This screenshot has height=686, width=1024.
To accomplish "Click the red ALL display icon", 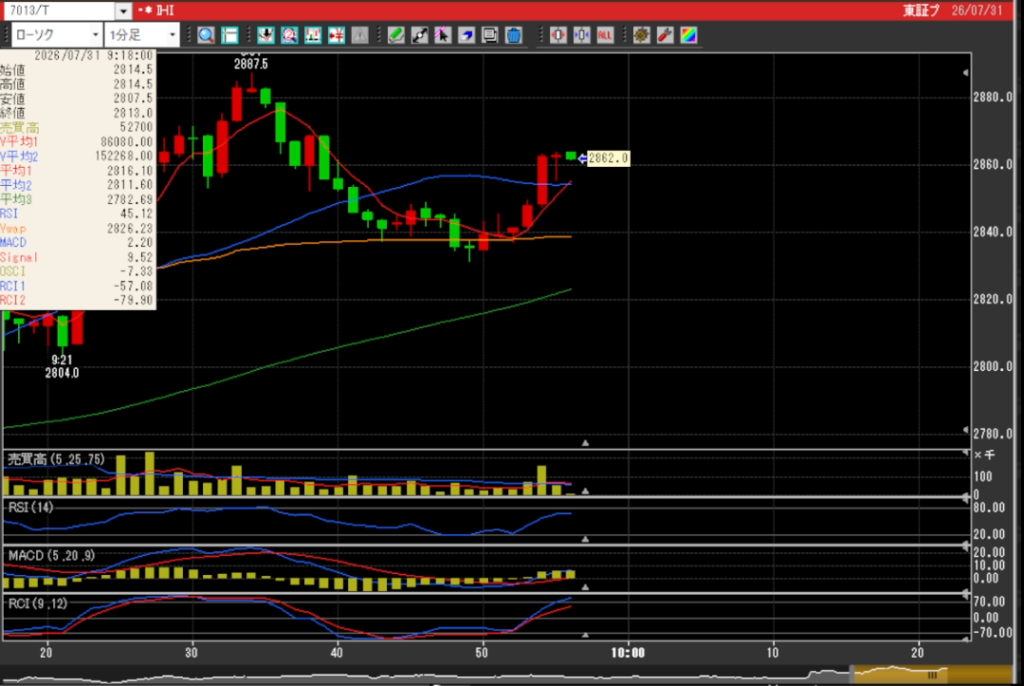I will pos(605,35).
